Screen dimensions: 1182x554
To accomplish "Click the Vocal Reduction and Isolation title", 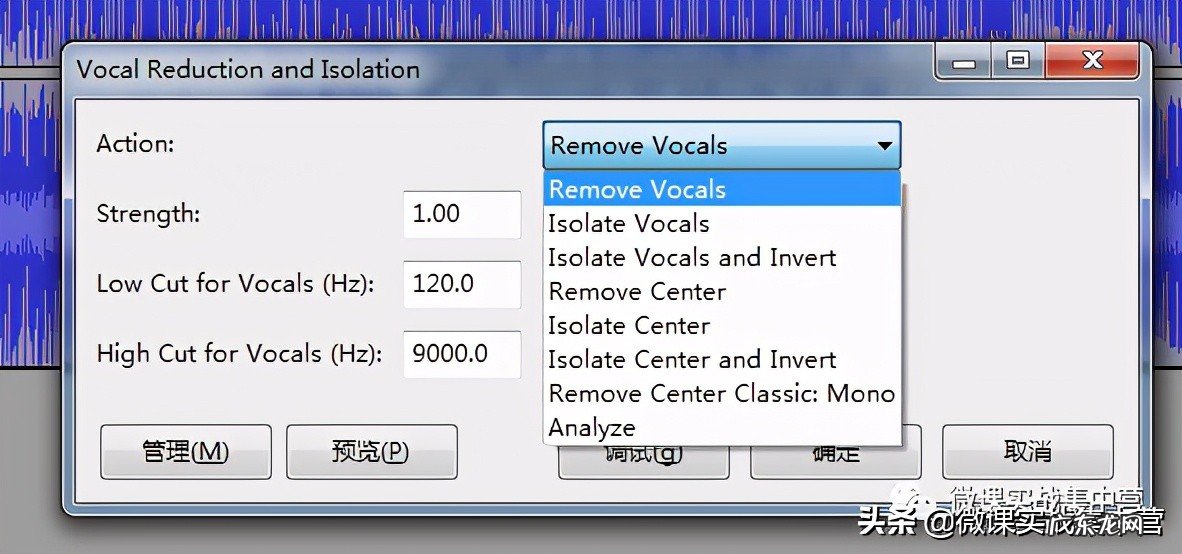I will (x=248, y=69).
